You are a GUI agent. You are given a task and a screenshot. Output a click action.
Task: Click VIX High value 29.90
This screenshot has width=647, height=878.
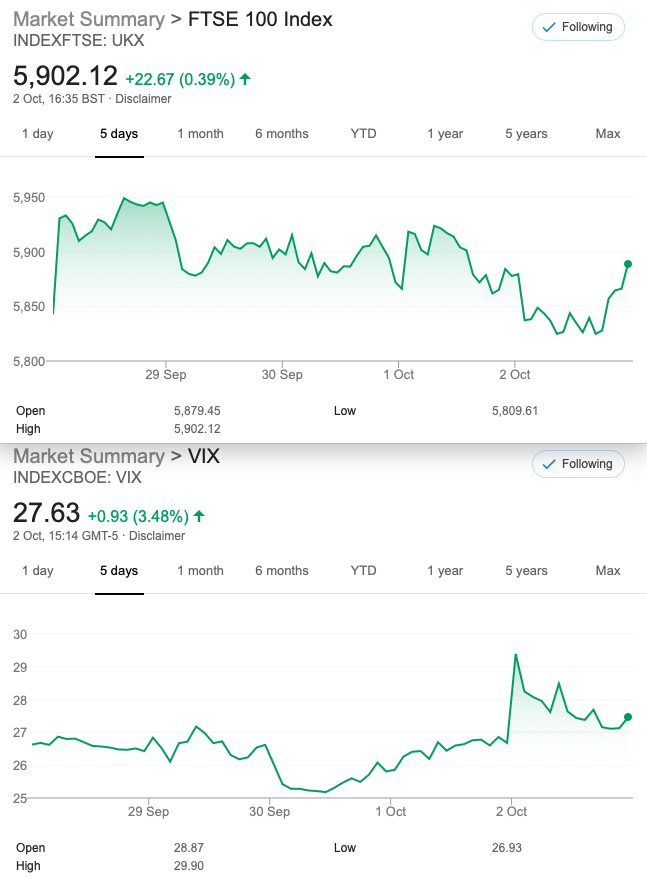[189, 866]
